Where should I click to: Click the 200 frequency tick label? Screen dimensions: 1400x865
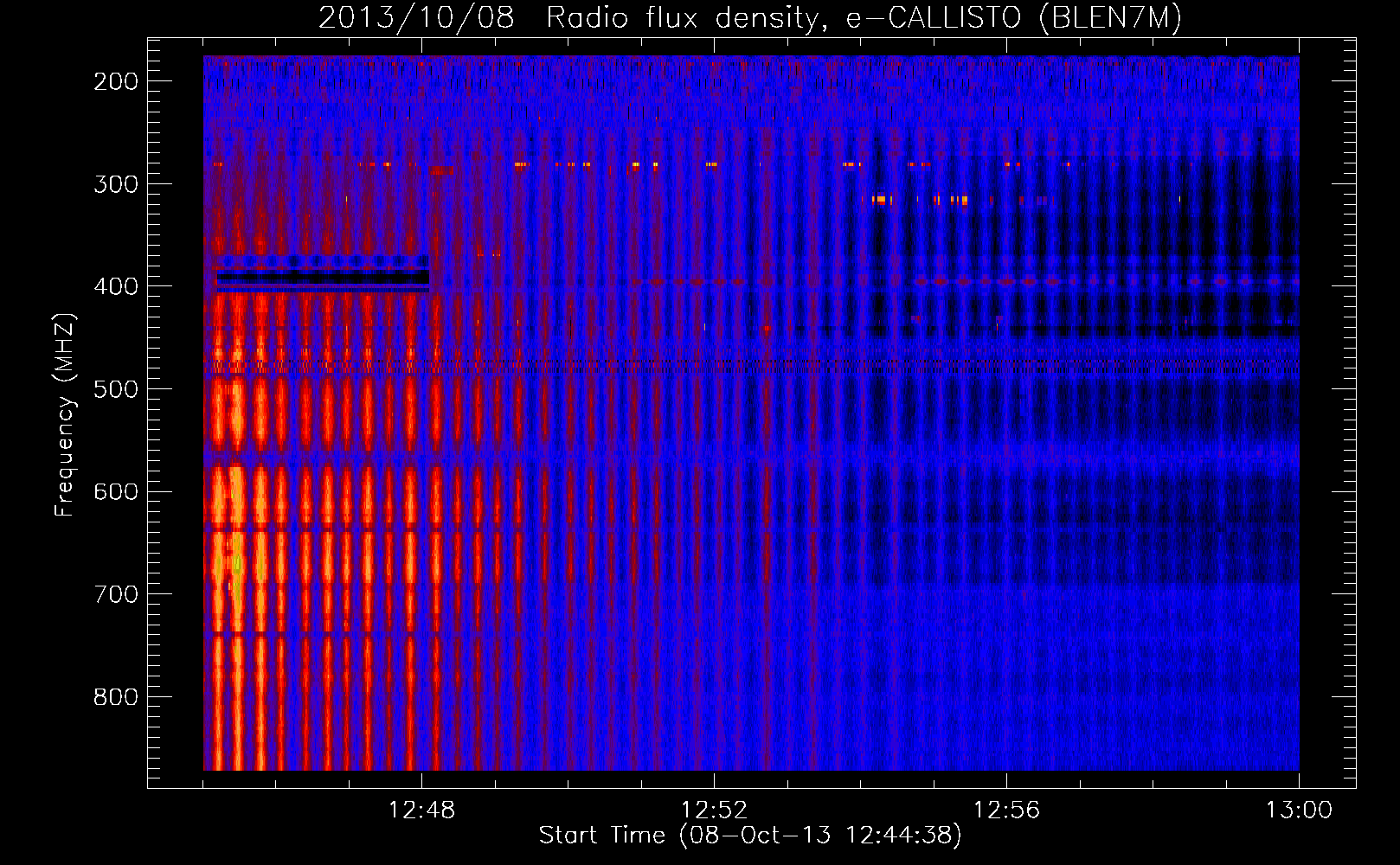click(116, 81)
